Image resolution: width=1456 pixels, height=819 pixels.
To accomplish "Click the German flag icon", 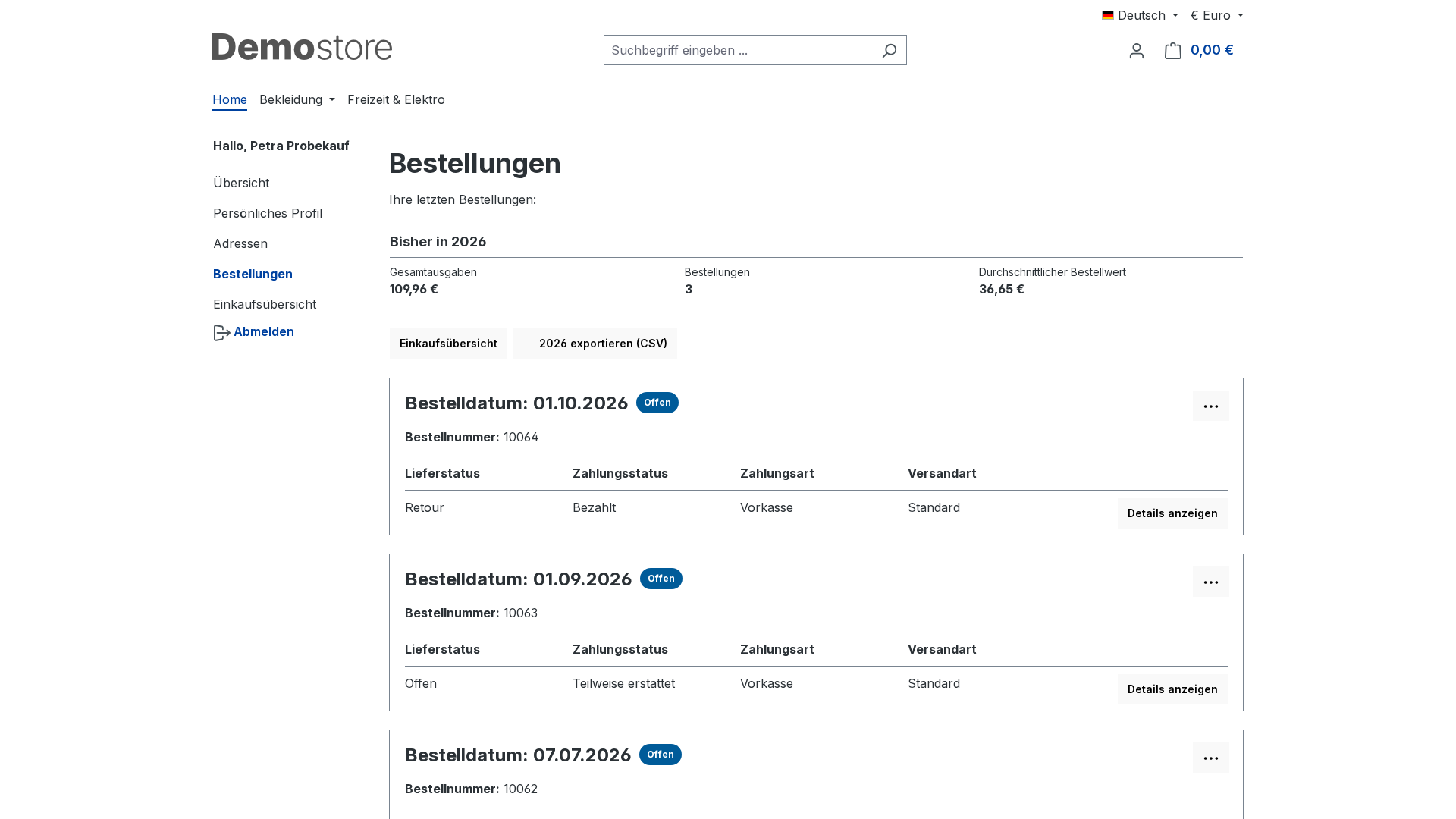I will tap(1107, 15).
